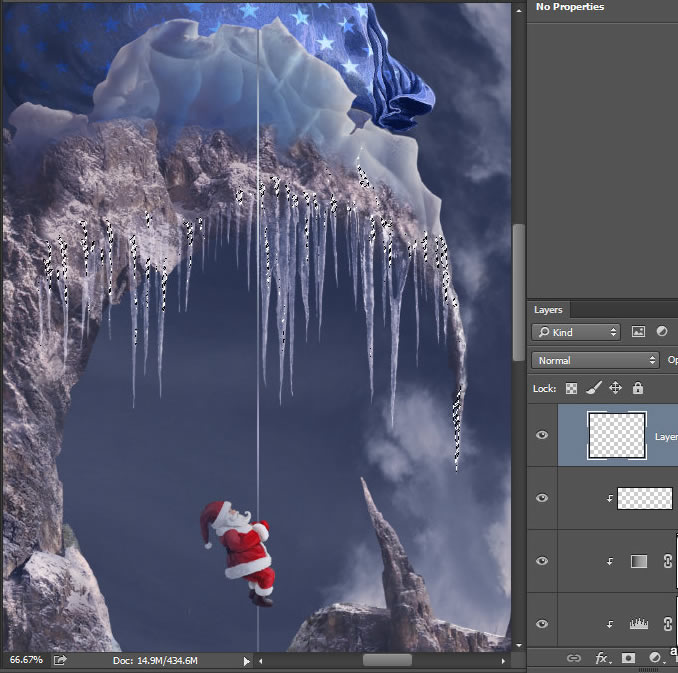Hide the Levels adjustment layer
Image resolution: width=678 pixels, height=673 pixels.
pos(542,624)
